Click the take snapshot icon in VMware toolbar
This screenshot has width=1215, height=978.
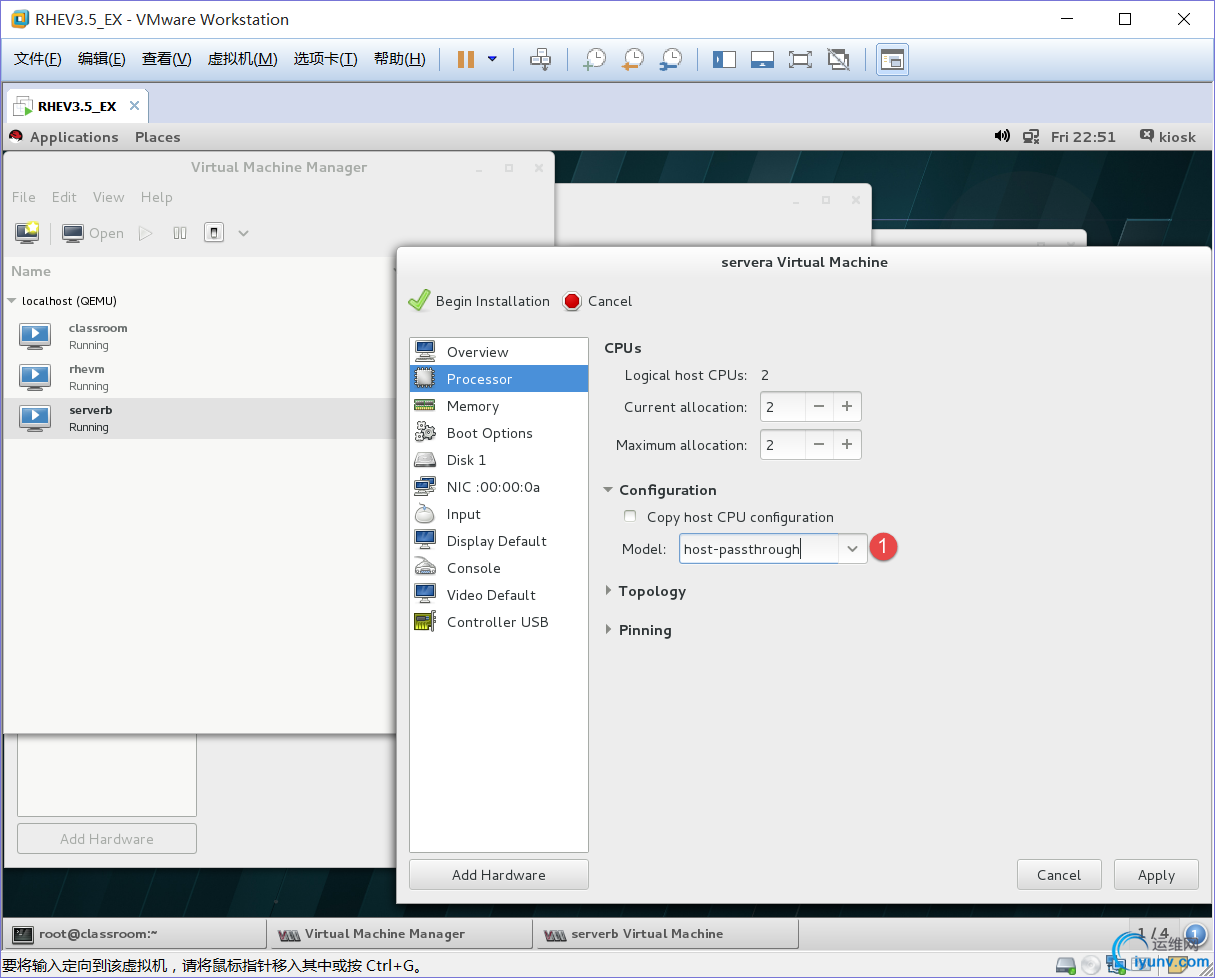pos(595,60)
